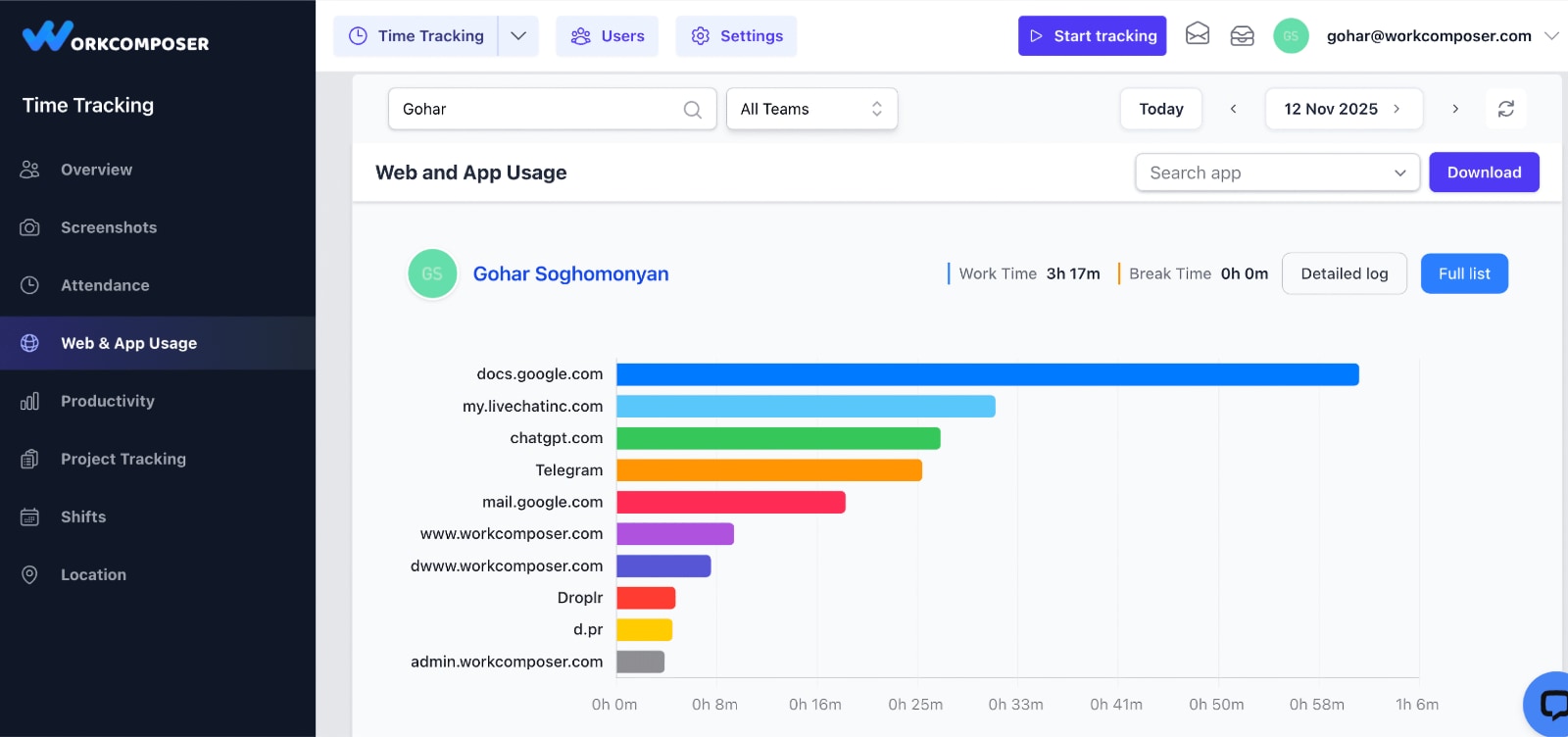Click the docs.google.com label
This screenshot has height=737, width=1568.
(540, 374)
